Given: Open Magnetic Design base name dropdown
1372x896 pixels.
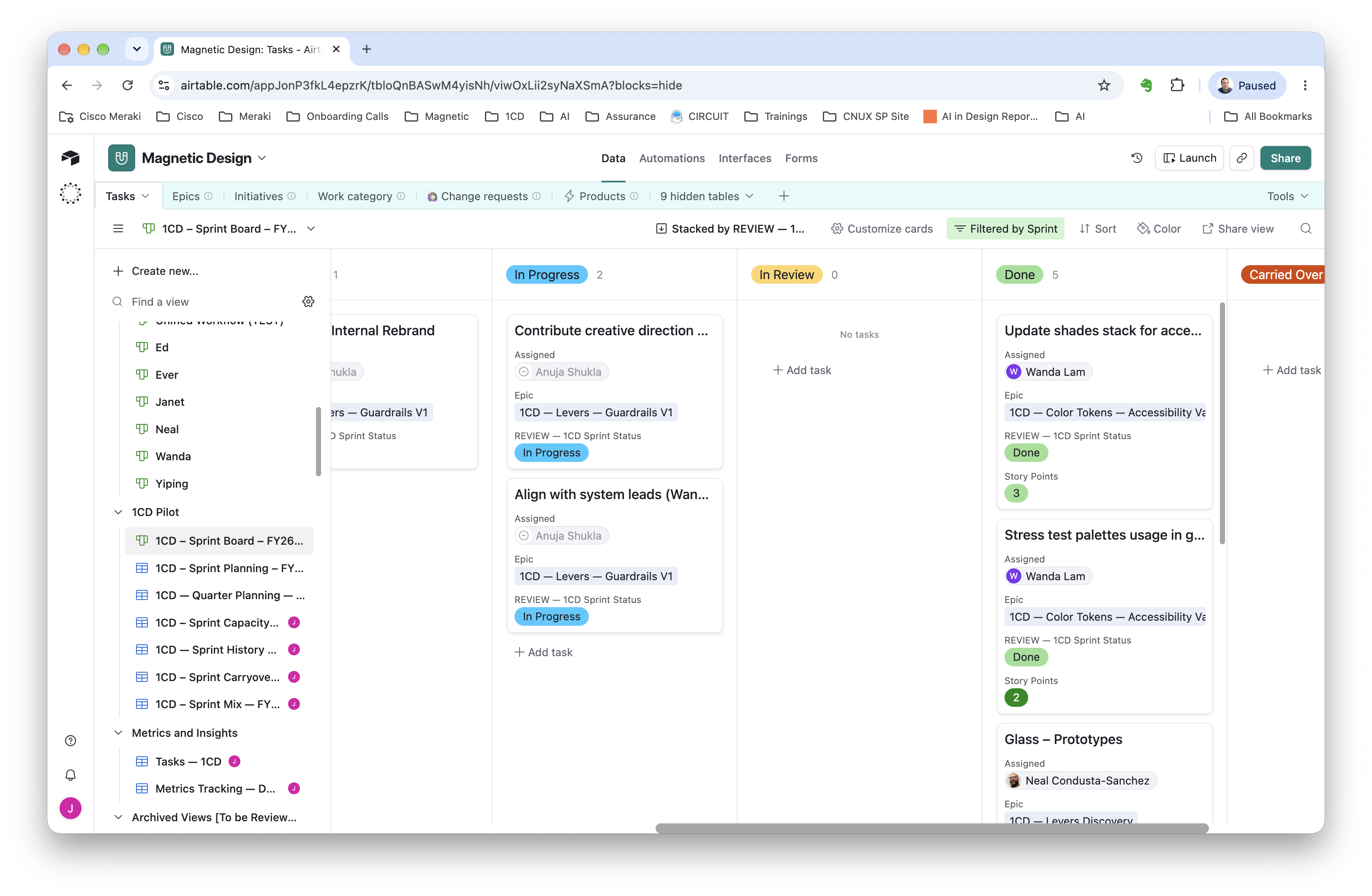Looking at the screenshot, I should [262, 158].
